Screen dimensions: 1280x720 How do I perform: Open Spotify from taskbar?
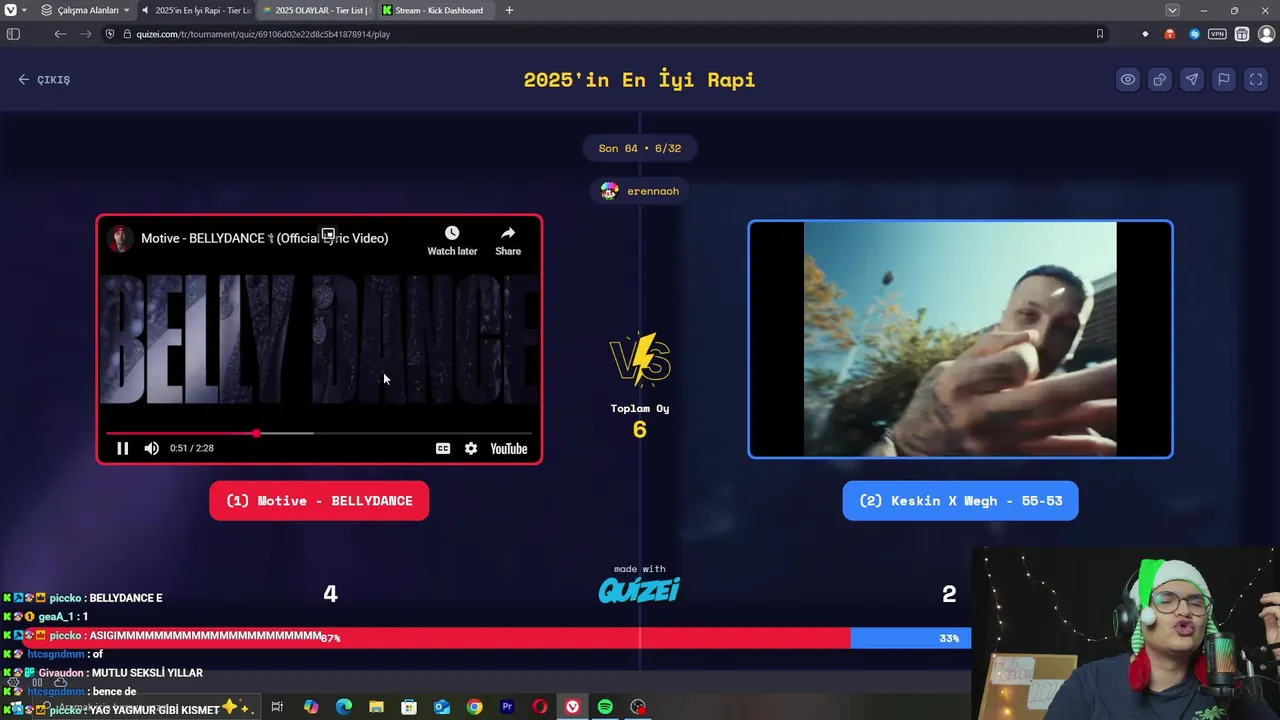click(605, 707)
